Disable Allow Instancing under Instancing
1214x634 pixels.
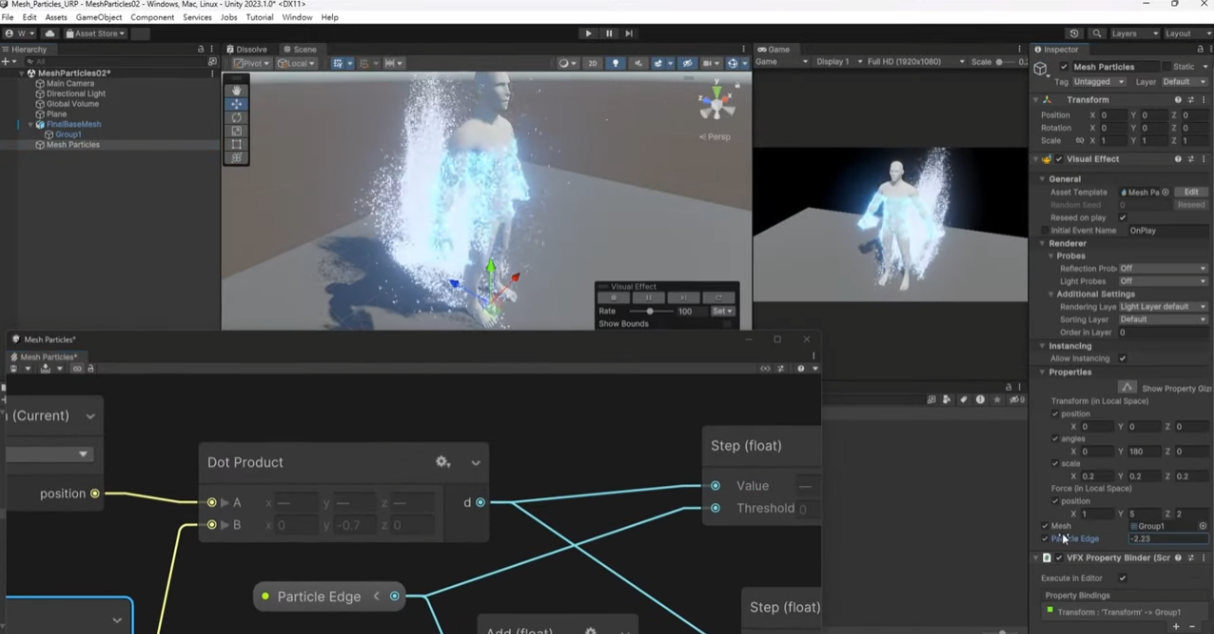(x=1123, y=358)
